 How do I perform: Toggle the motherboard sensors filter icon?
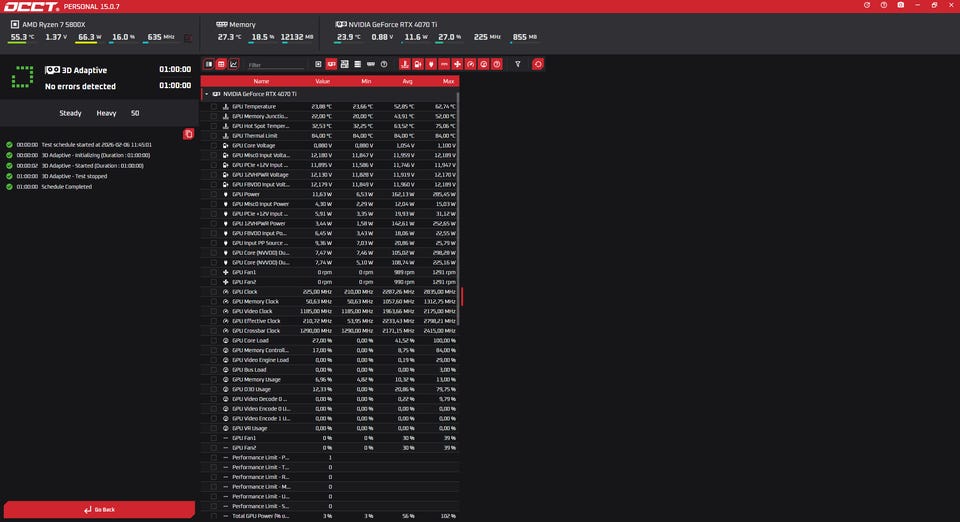pyautogui.click(x=345, y=64)
